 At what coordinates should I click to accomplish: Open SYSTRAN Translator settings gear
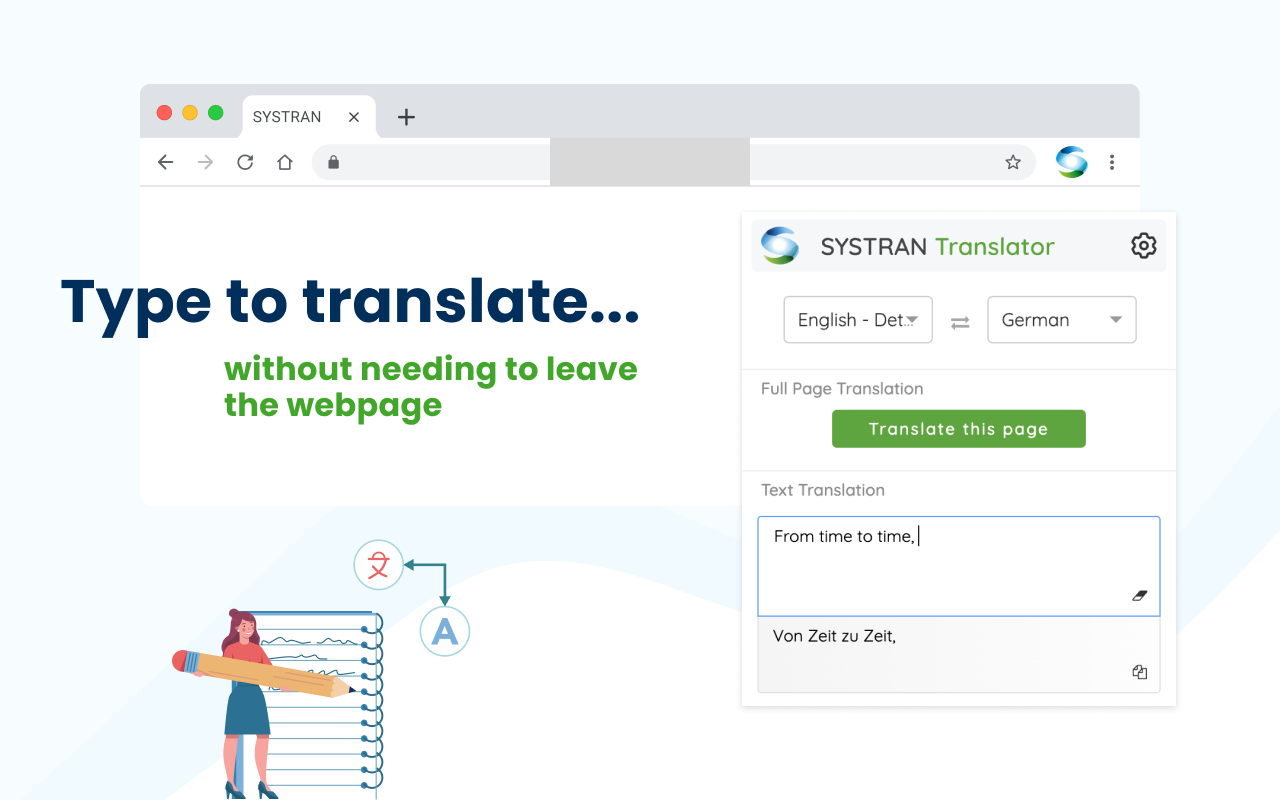[x=1143, y=245]
